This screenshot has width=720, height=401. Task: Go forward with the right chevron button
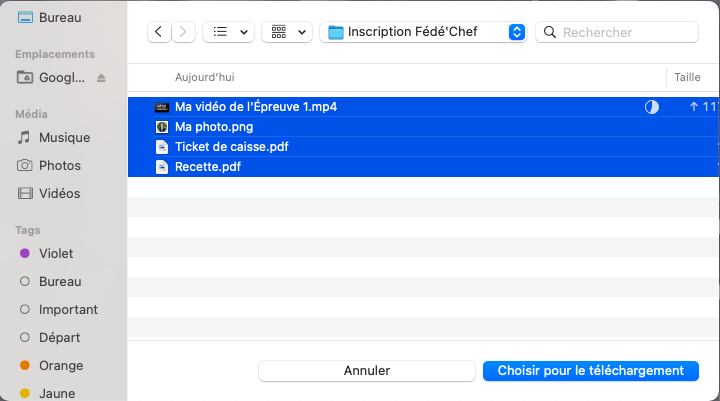click(x=183, y=32)
